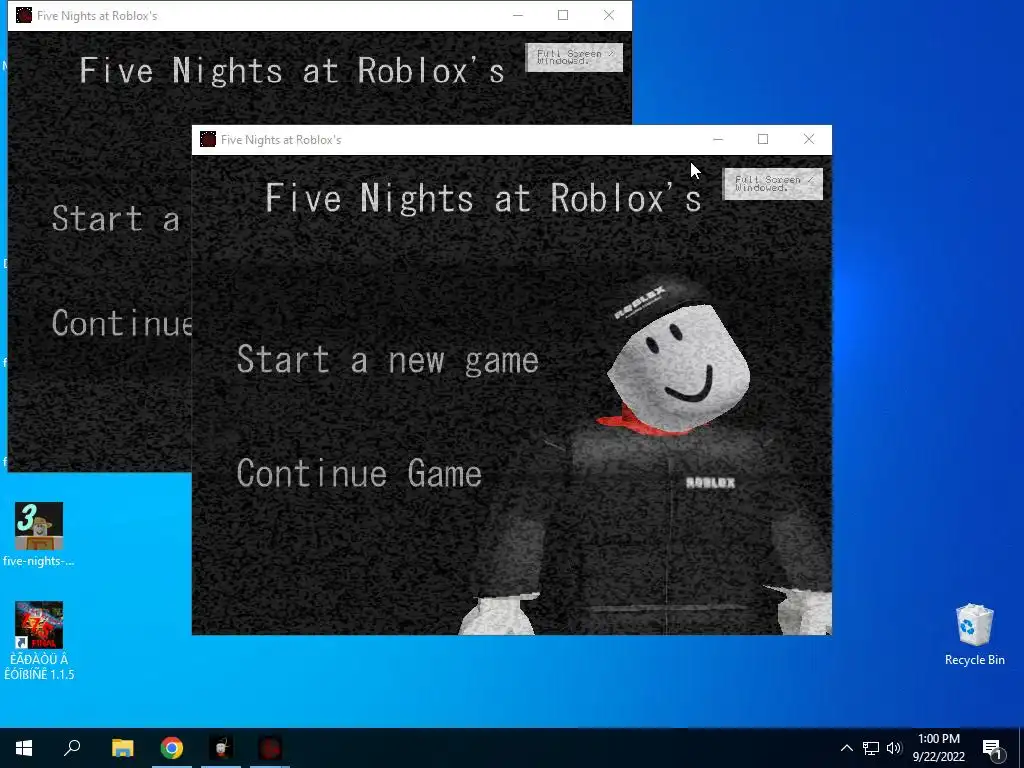Viewport: 1024px width, 768px height.
Task: Select the Recycle Bin desktop icon
Action: point(974,635)
